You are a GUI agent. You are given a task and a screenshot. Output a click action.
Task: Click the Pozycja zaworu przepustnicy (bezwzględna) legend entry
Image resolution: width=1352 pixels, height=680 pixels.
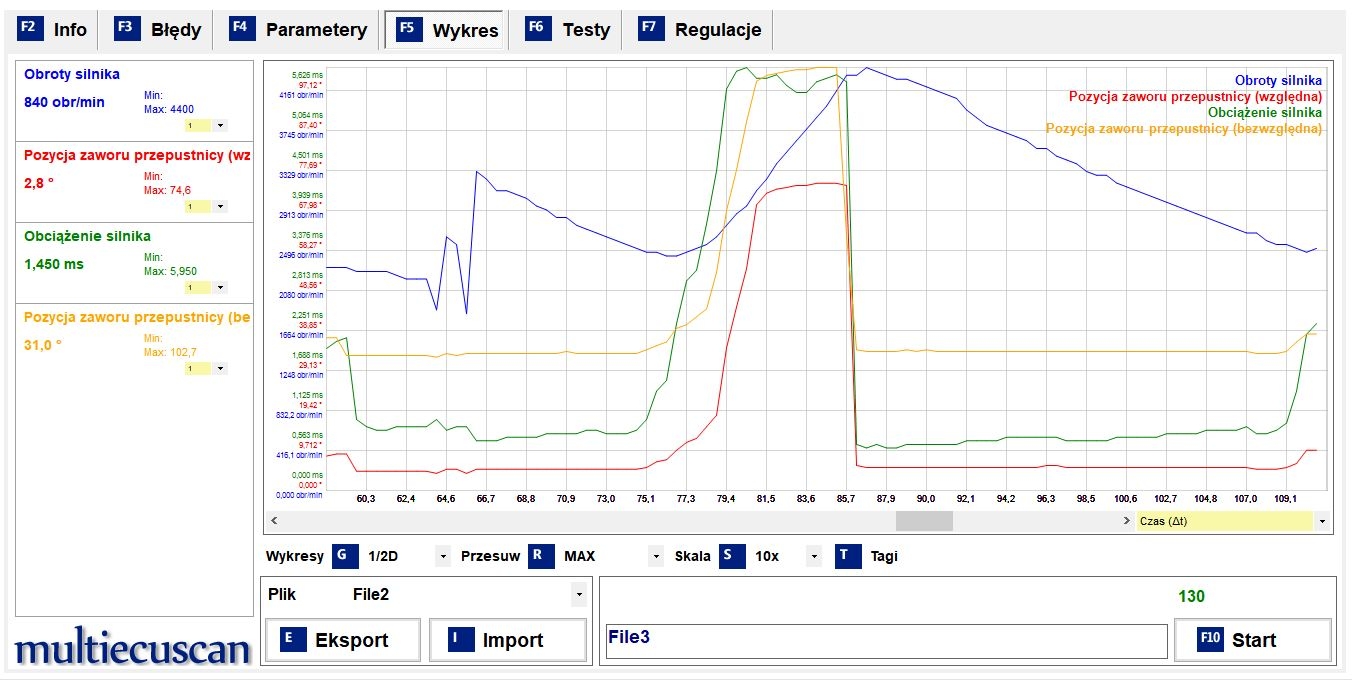tap(1184, 128)
